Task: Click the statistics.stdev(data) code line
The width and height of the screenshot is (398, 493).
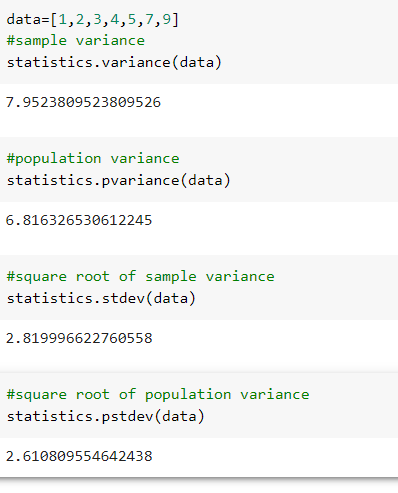Action: [x=101, y=298]
